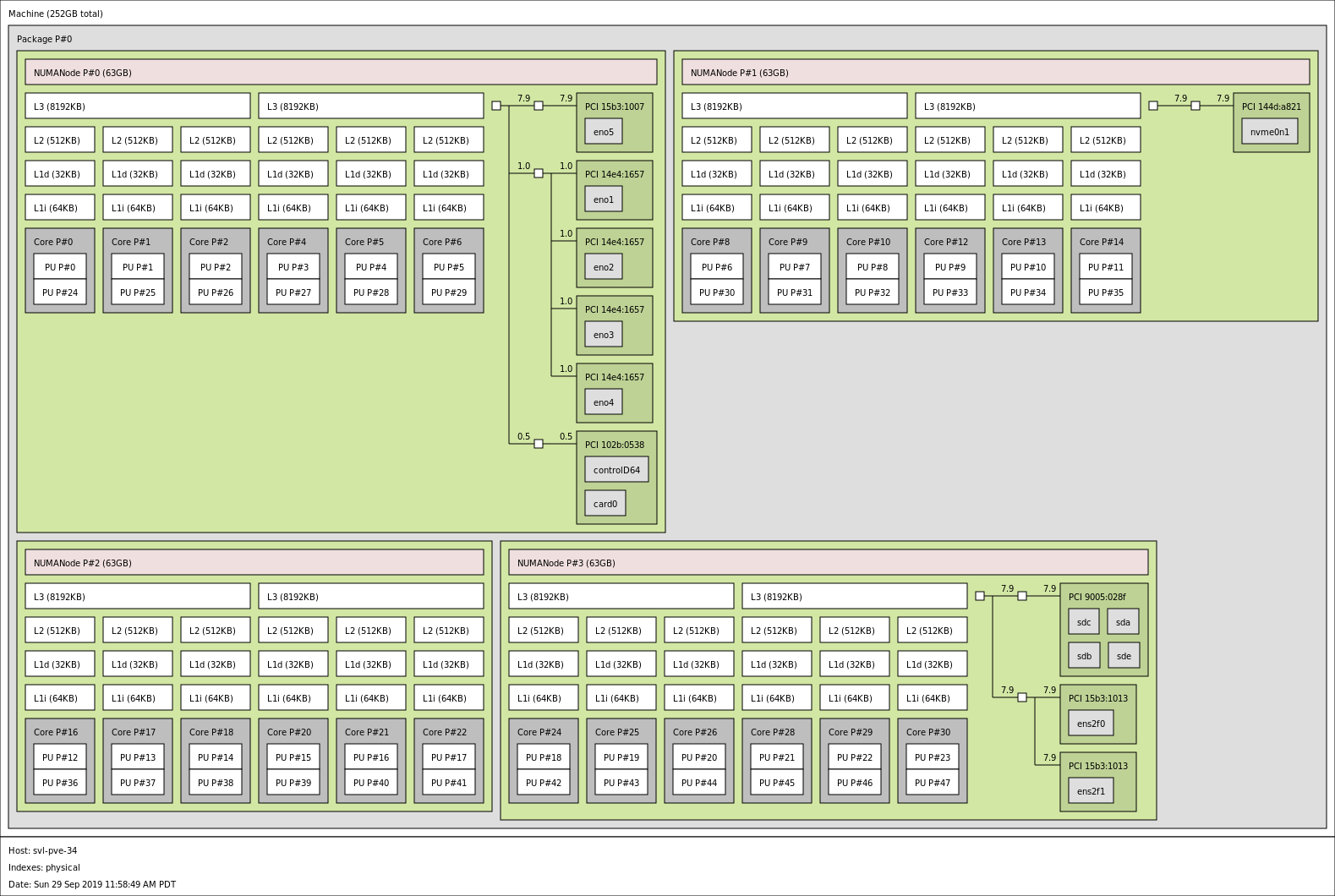Click the eno3 network device box

click(604, 334)
